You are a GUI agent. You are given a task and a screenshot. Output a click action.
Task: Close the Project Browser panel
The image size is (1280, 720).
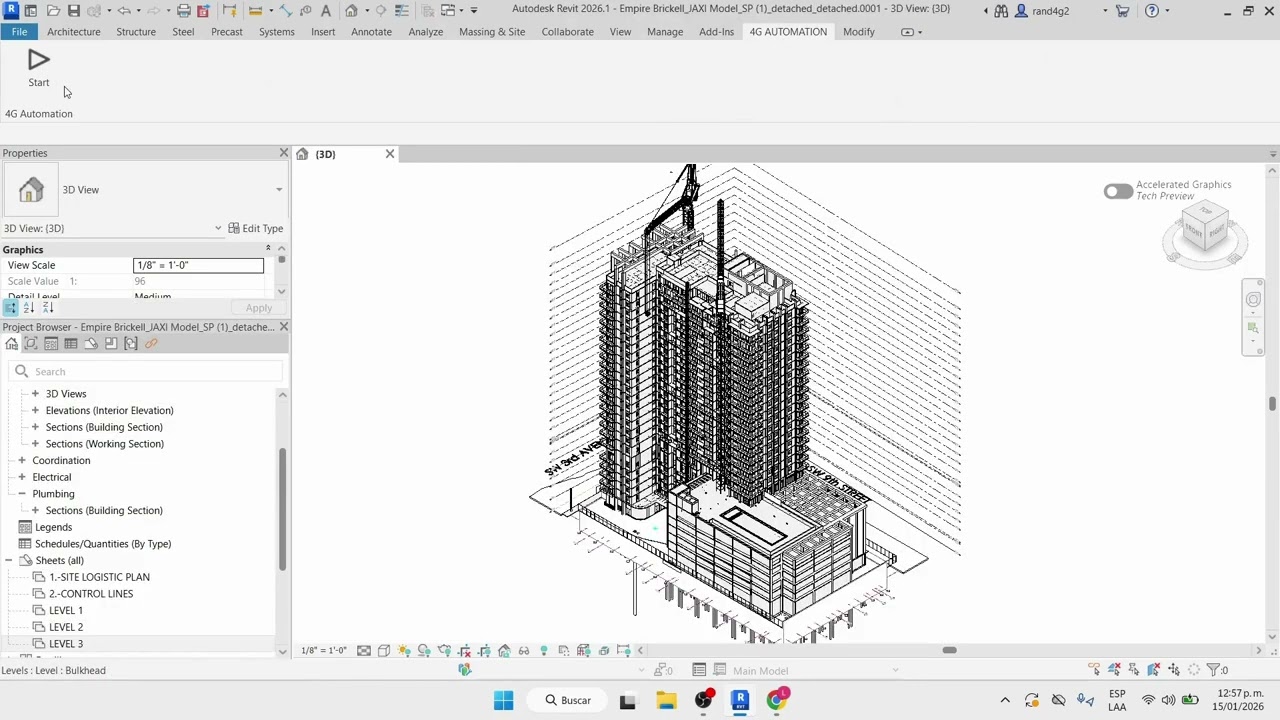click(284, 327)
